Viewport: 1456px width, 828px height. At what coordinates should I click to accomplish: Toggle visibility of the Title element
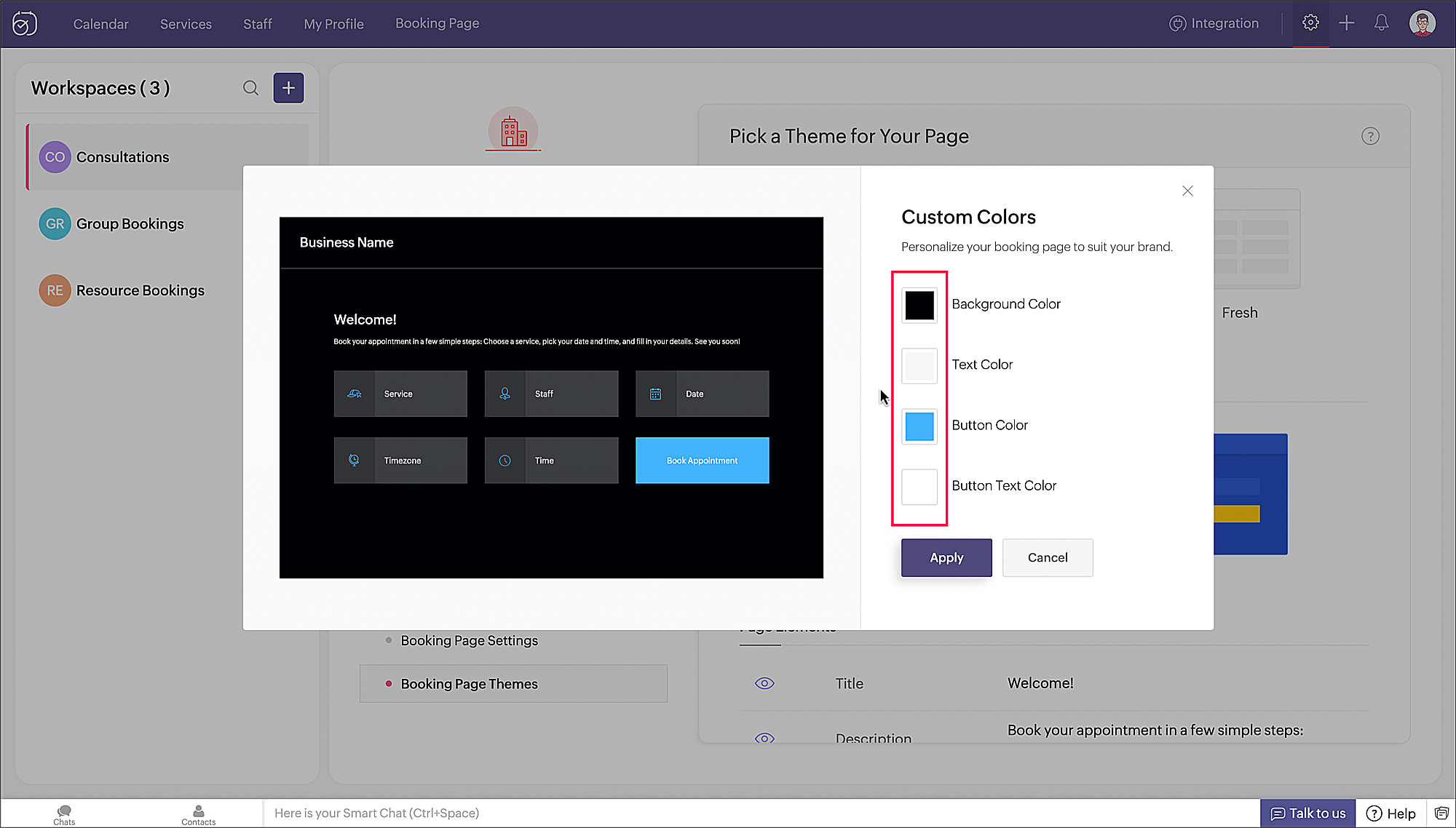pos(764,683)
